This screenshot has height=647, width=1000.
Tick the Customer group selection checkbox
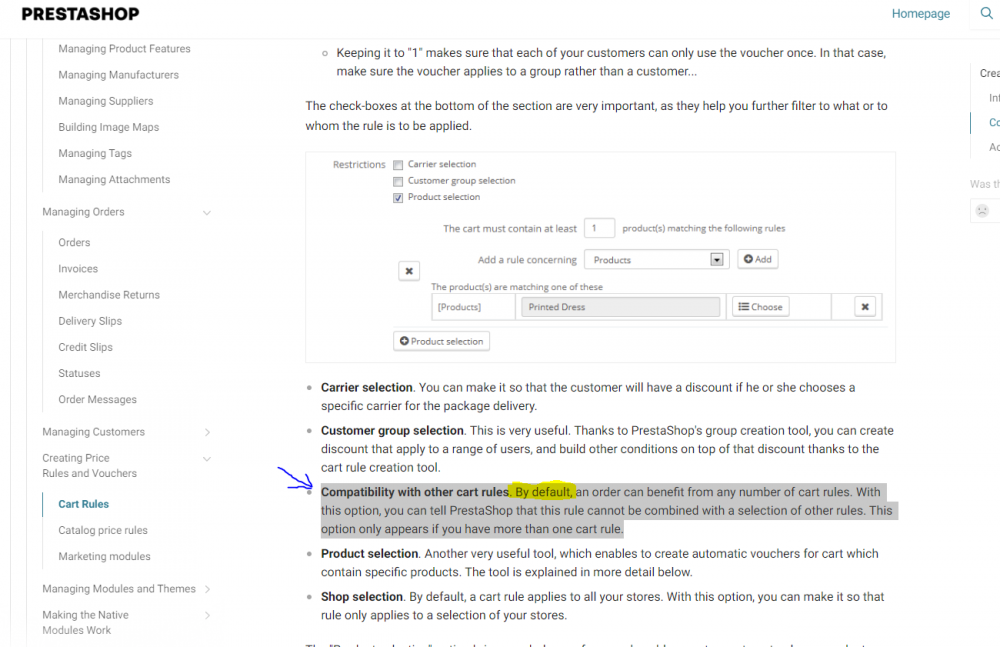coord(398,181)
